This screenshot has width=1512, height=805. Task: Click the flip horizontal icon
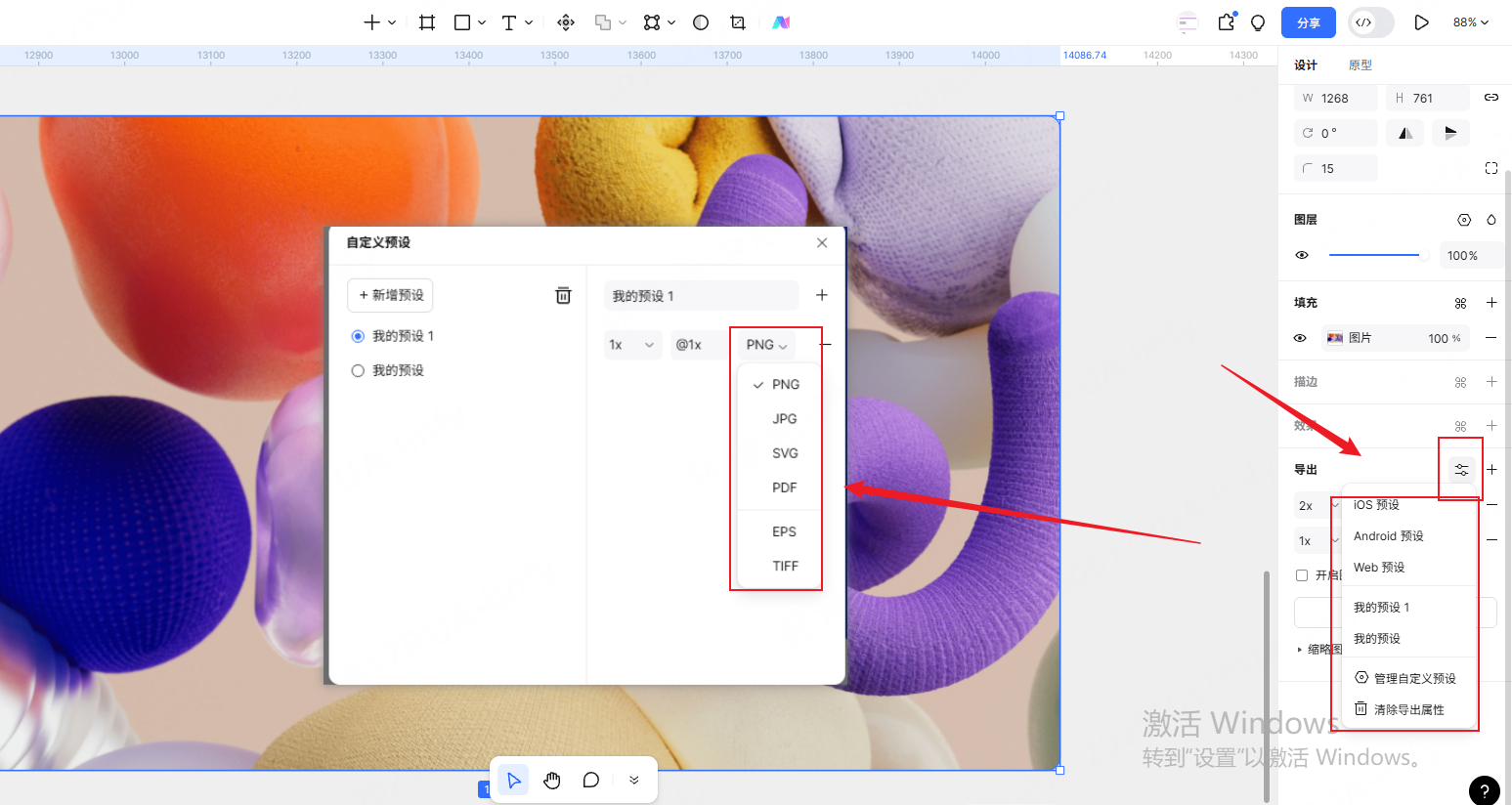tap(1404, 133)
